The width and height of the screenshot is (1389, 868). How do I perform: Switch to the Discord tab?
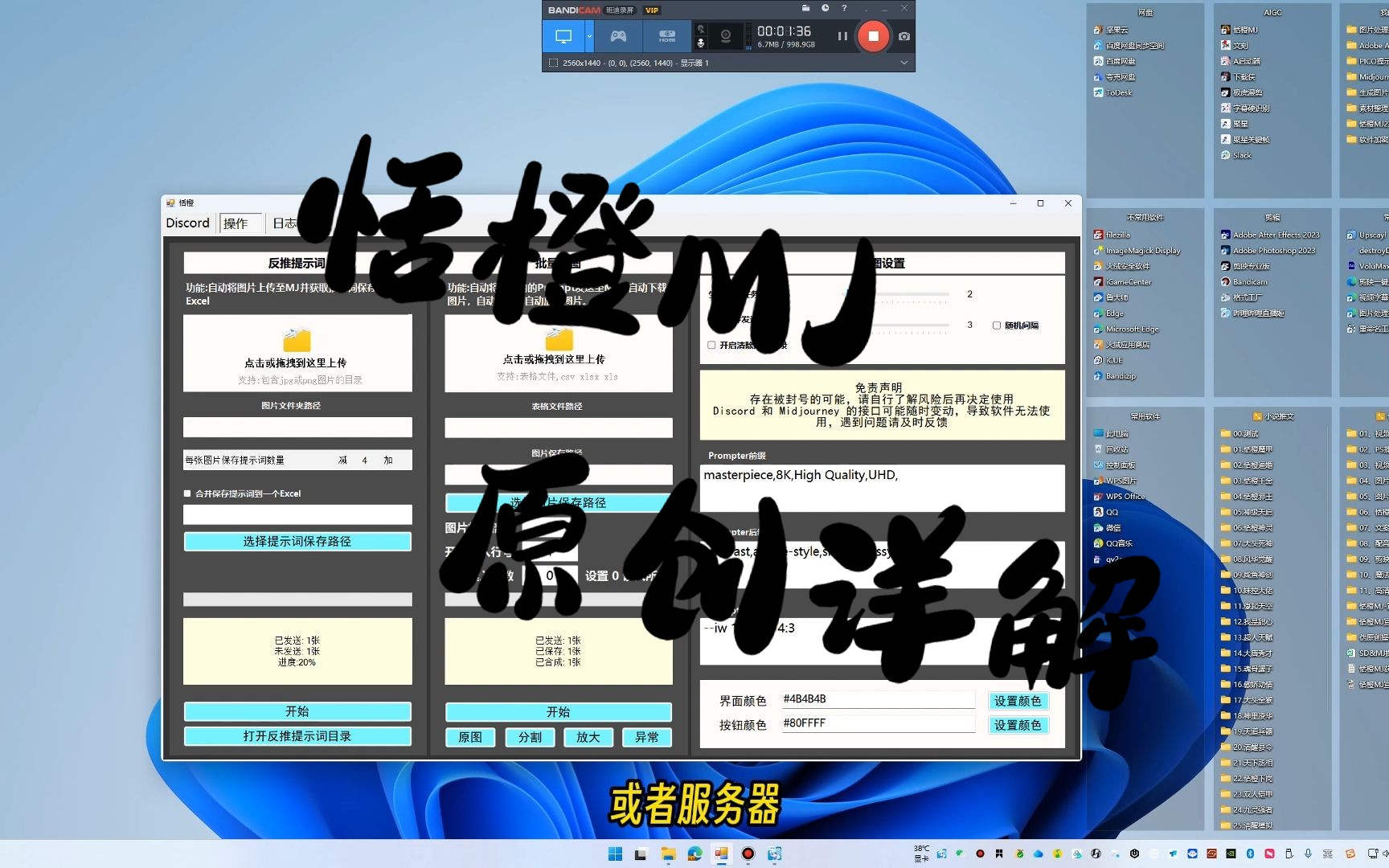pyautogui.click(x=187, y=223)
